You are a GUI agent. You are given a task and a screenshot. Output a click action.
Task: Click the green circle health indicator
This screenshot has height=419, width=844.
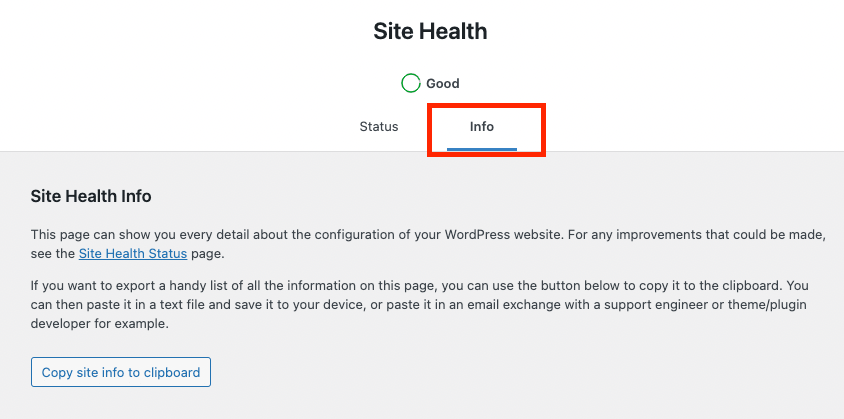pos(410,83)
